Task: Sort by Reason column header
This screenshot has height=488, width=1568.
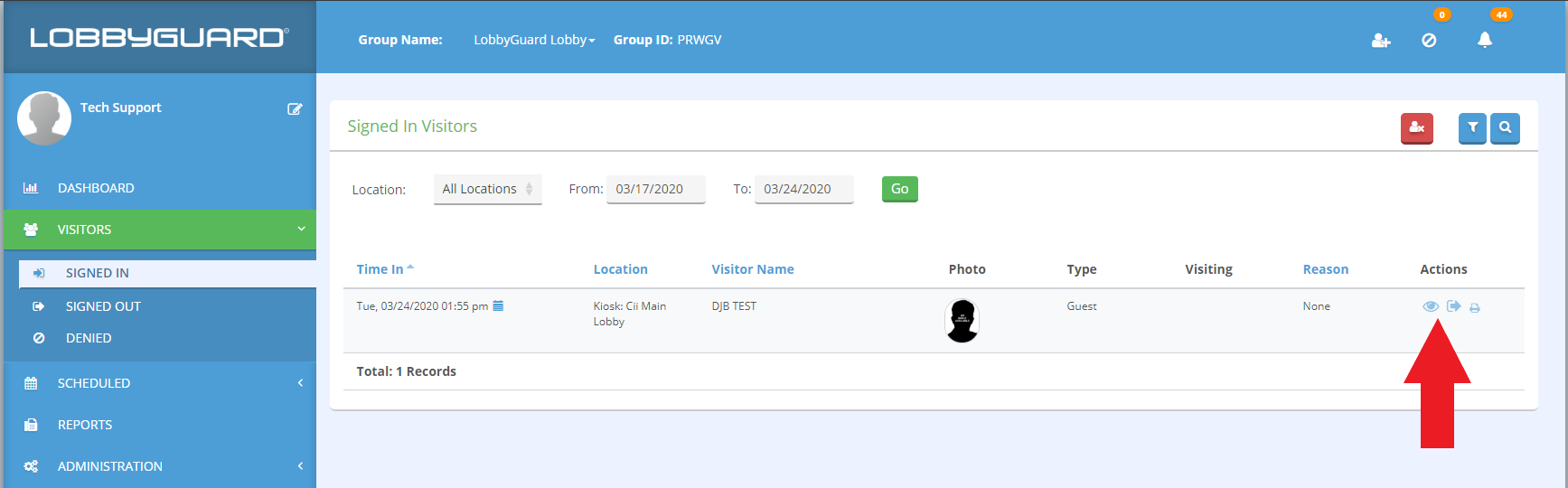Action: tap(1326, 269)
